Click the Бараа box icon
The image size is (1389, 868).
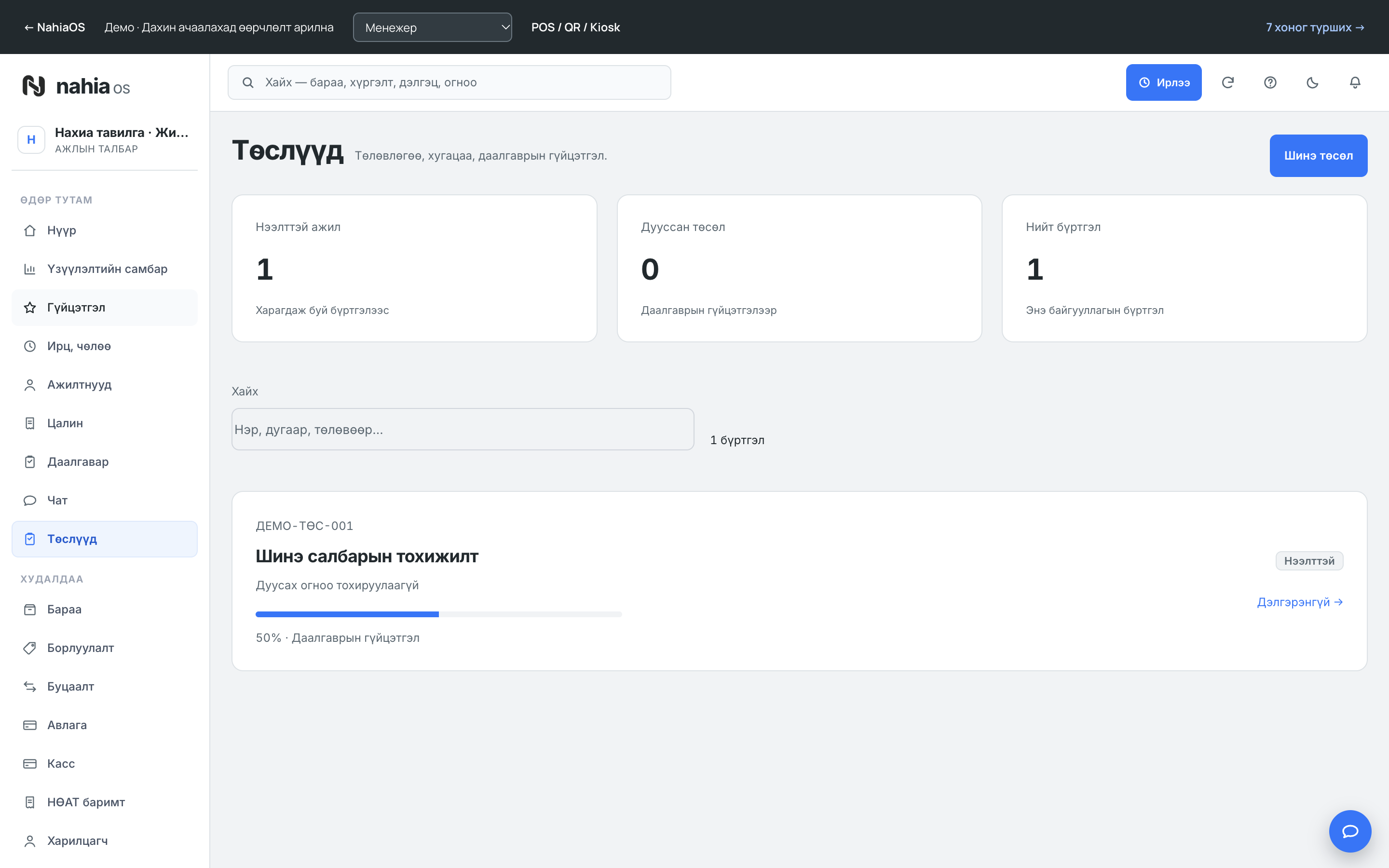30,610
